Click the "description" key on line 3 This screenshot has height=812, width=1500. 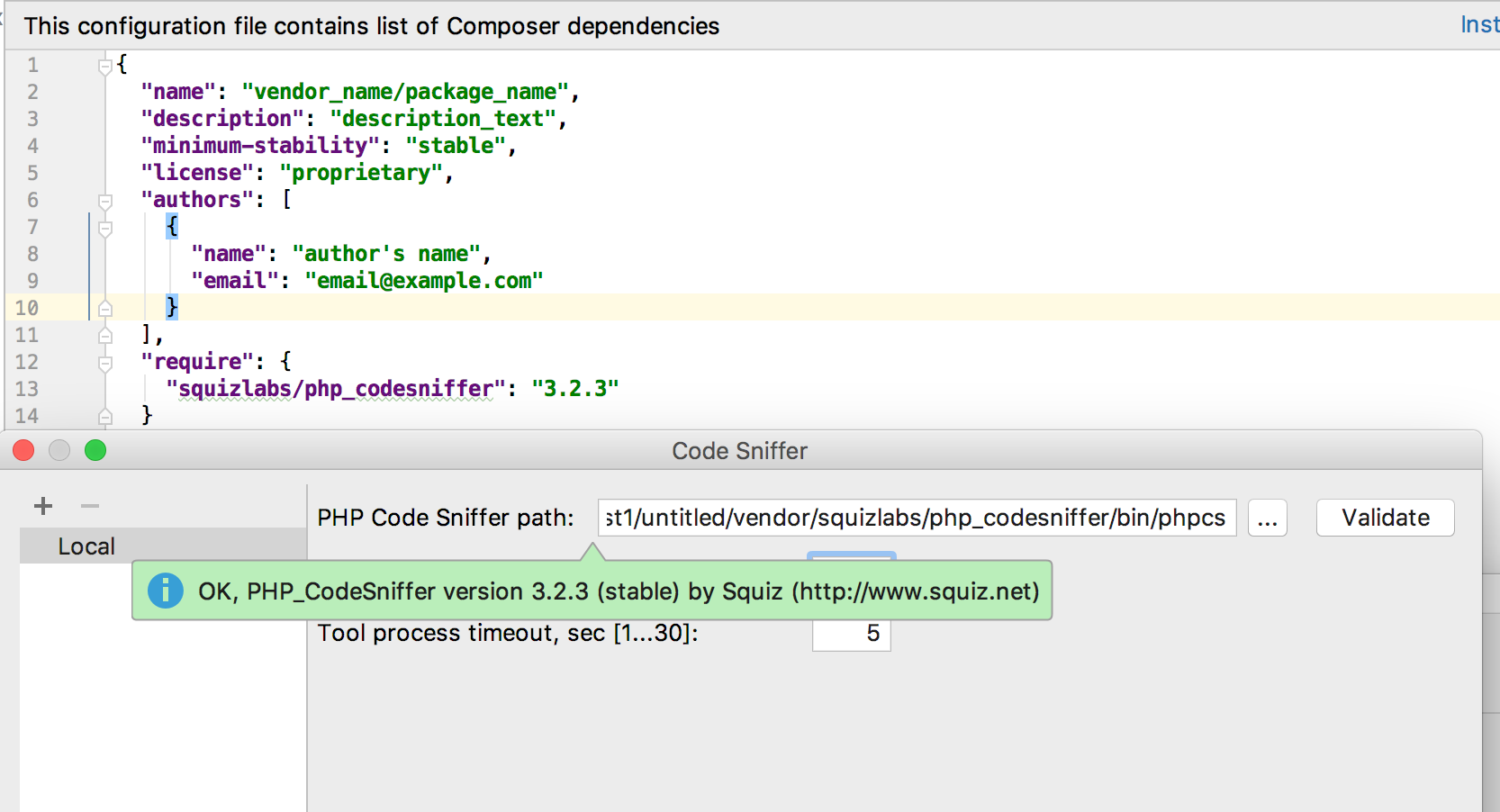(x=222, y=119)
